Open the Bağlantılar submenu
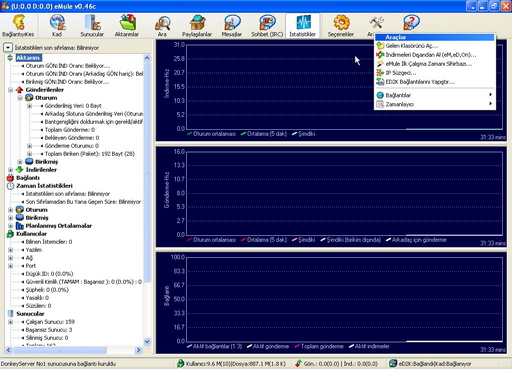 (435, 95)
